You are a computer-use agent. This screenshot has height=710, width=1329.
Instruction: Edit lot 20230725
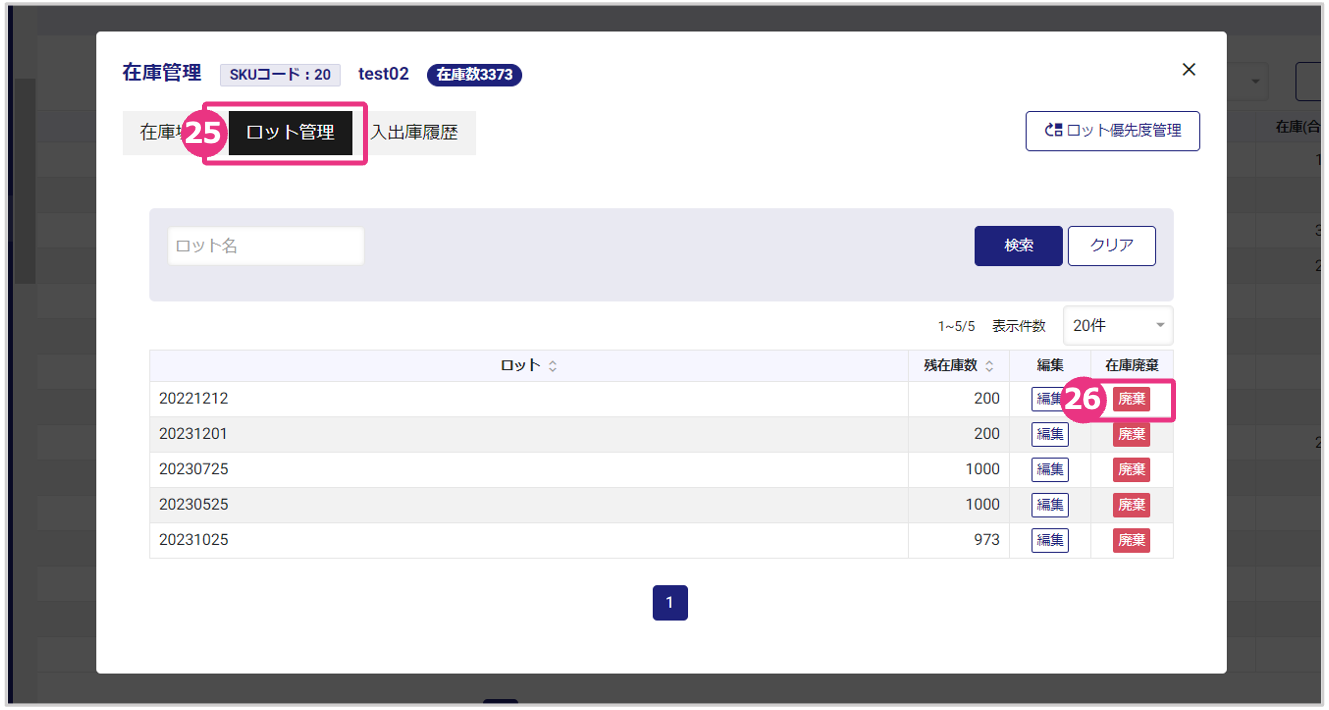point(1050,470)
